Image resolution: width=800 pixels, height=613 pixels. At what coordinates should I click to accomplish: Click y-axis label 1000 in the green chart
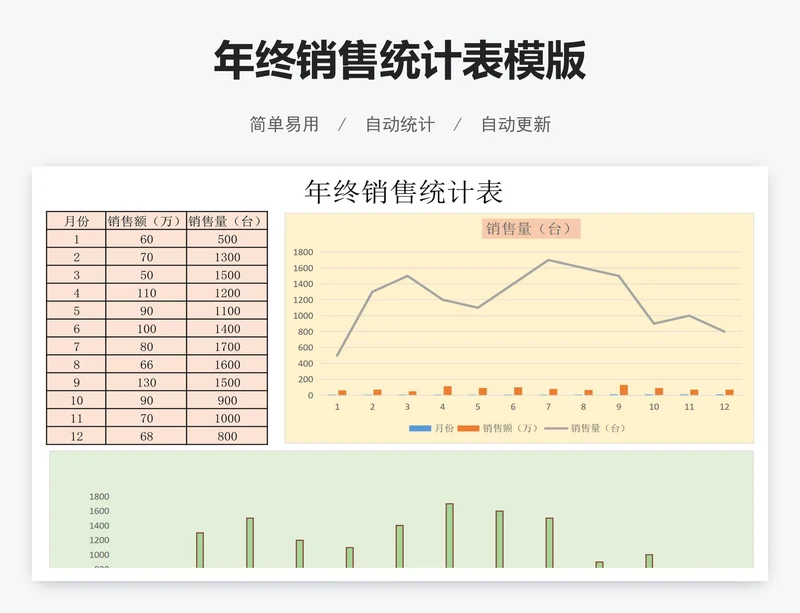point(99,555)
